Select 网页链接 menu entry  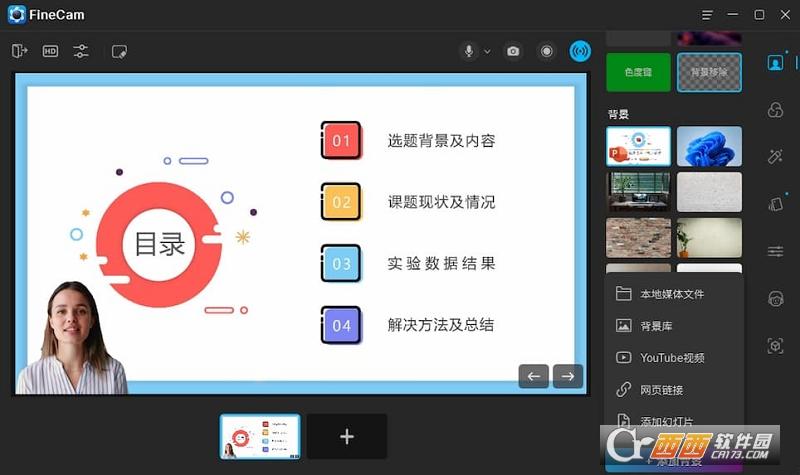coord(673,390)
